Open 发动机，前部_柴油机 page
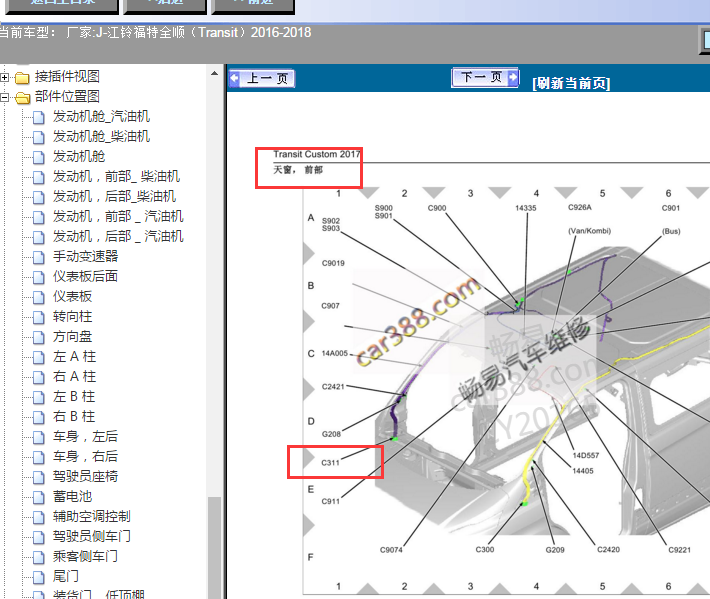 [x=116, y=176]
